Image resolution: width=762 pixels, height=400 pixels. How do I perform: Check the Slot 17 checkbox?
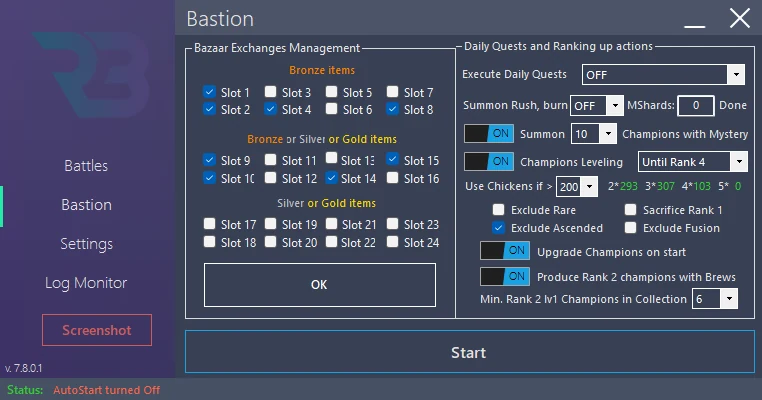click(209, 224)
